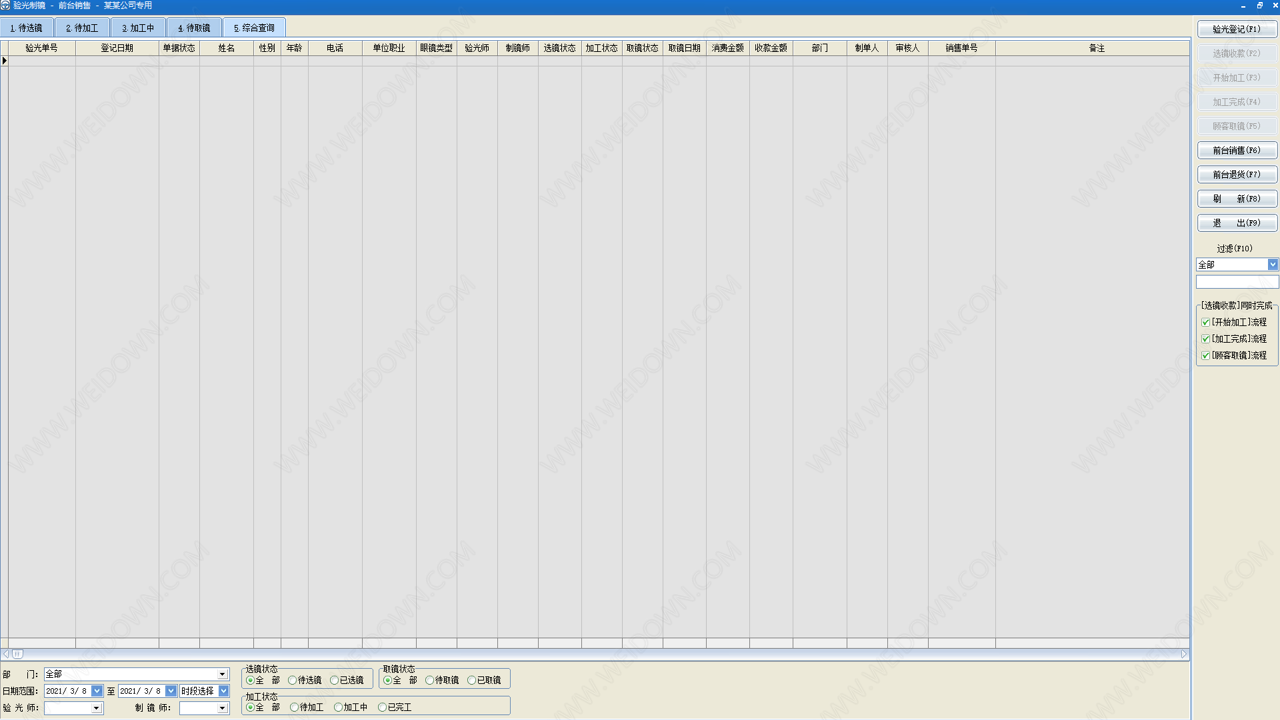The height and width of the screenshot is (720, 1280).
Task: Click the 眼镜类型 column header
Action: [x=437, y=48]
